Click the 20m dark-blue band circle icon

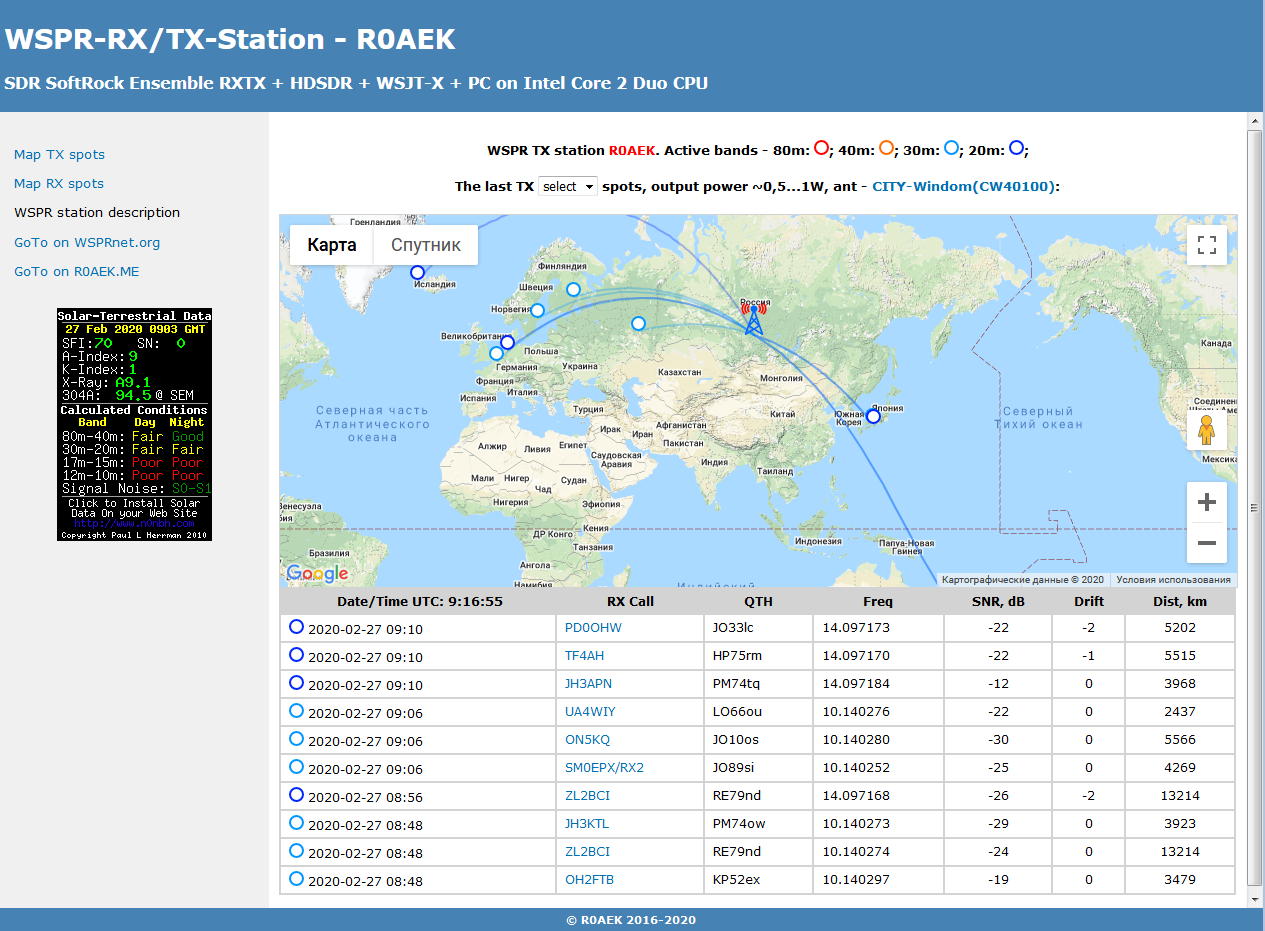click(x=1016, y=148)
